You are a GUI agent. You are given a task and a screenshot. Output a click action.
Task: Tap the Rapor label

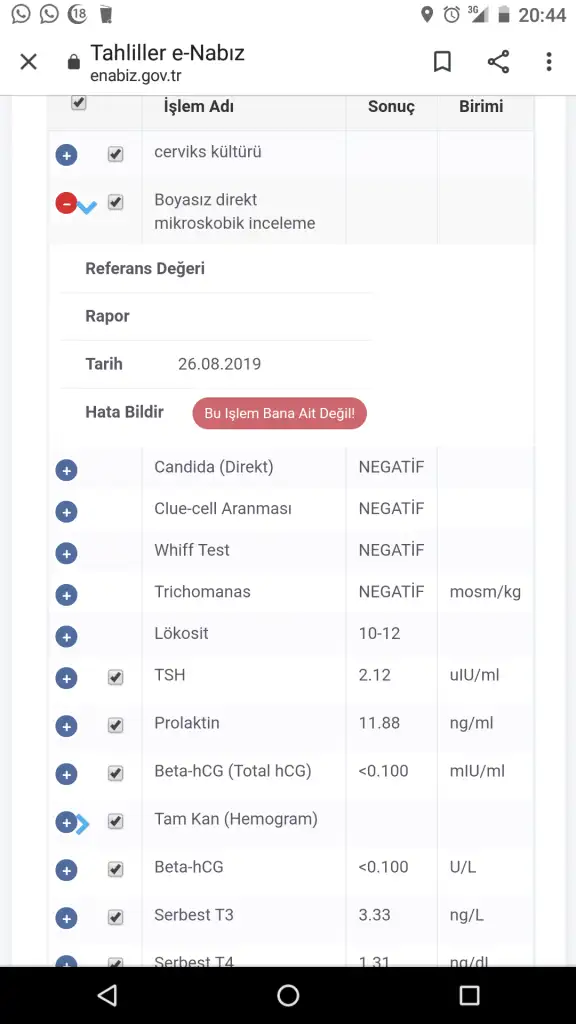tap(107, 316)
